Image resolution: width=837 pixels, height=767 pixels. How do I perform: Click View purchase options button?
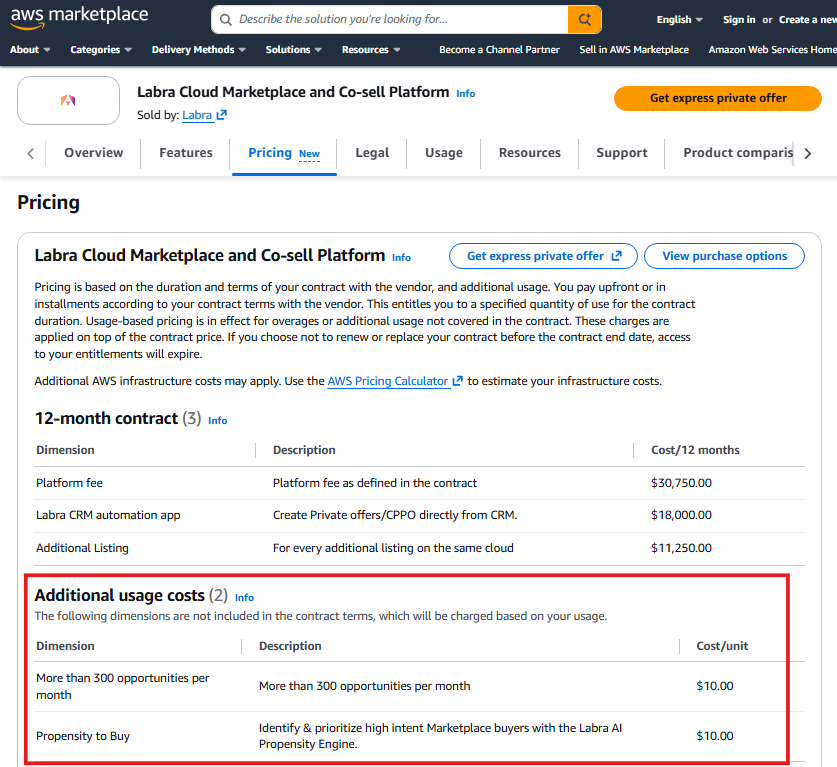724,256
